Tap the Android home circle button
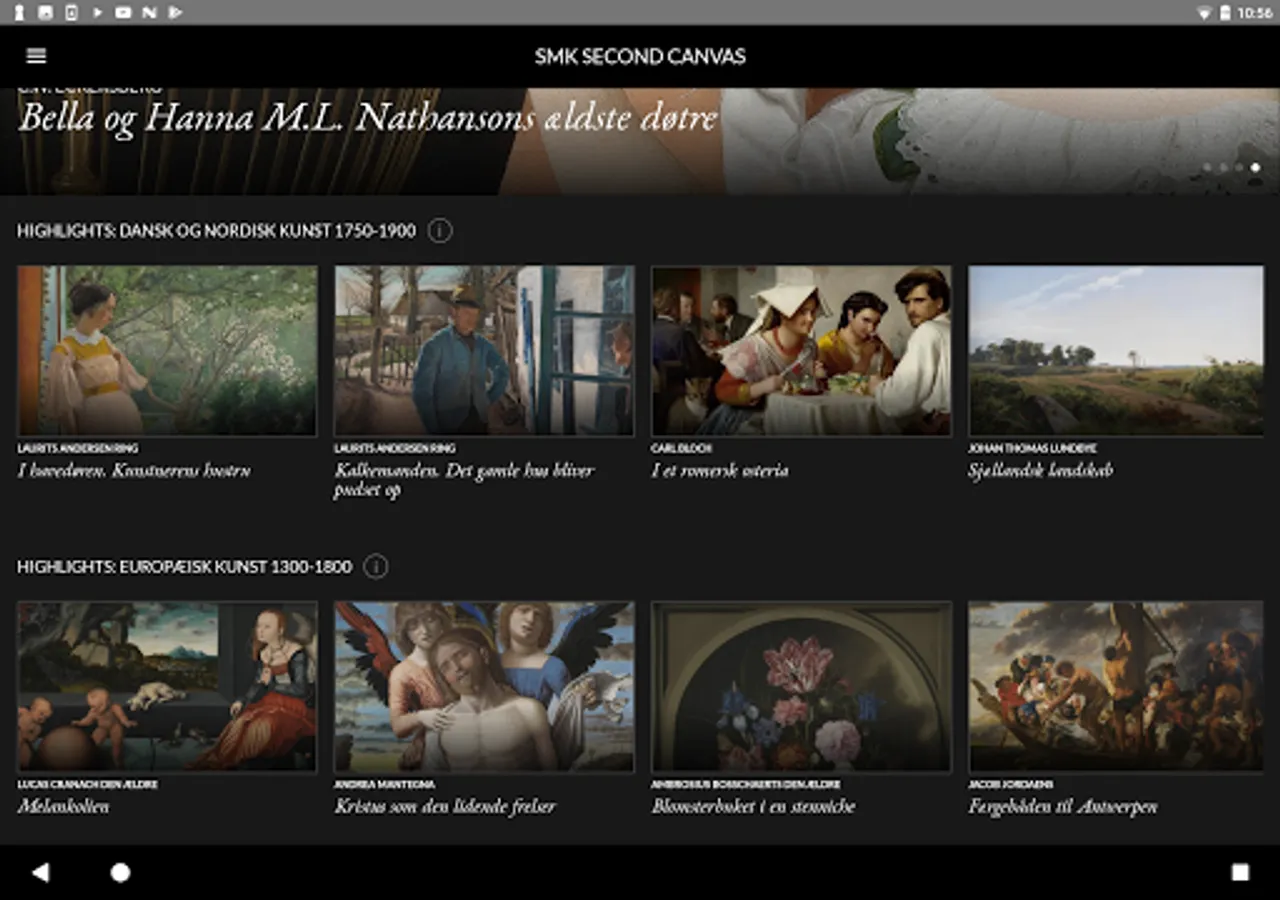1280x900 pixels. 120,873
